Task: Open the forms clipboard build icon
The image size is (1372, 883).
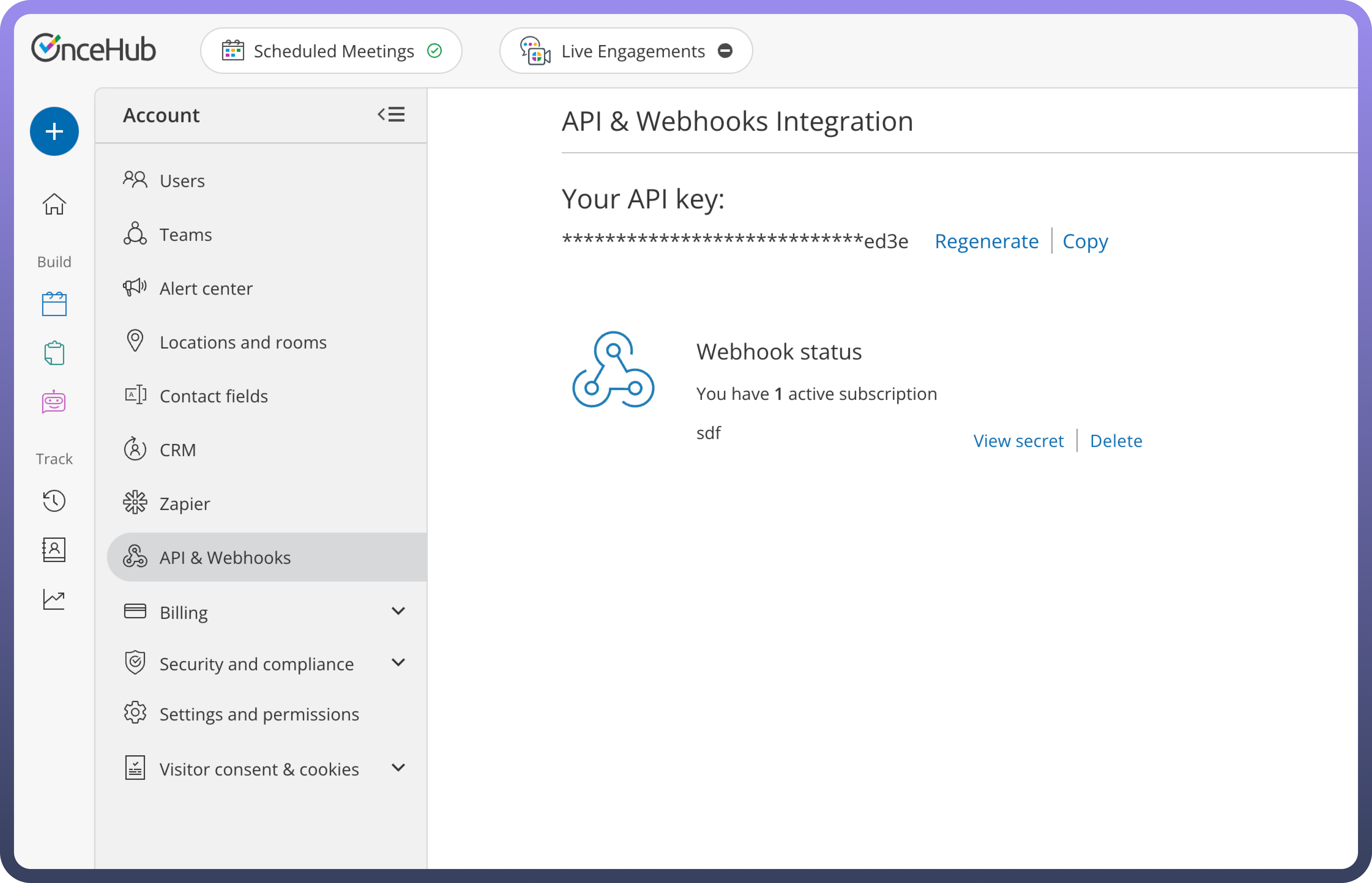Action: coord(55,353)
